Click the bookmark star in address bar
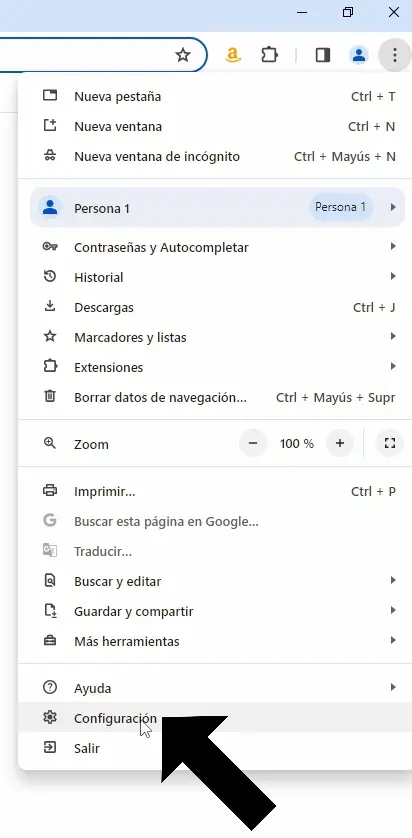The image size is (412, 838). [x=183, y=55]
